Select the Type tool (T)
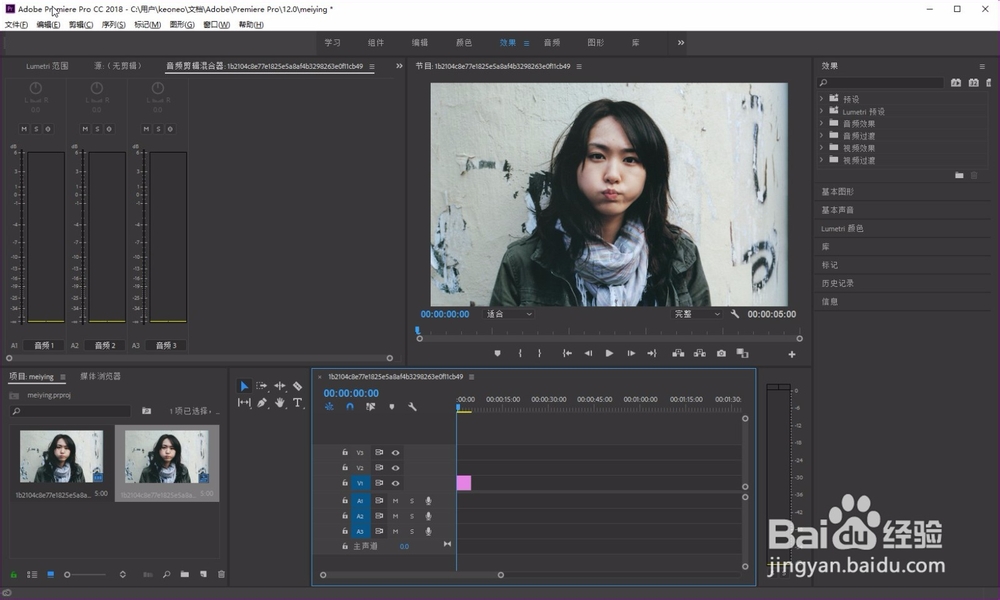The width and height of the screenshot is (1000, 600). 297,403
